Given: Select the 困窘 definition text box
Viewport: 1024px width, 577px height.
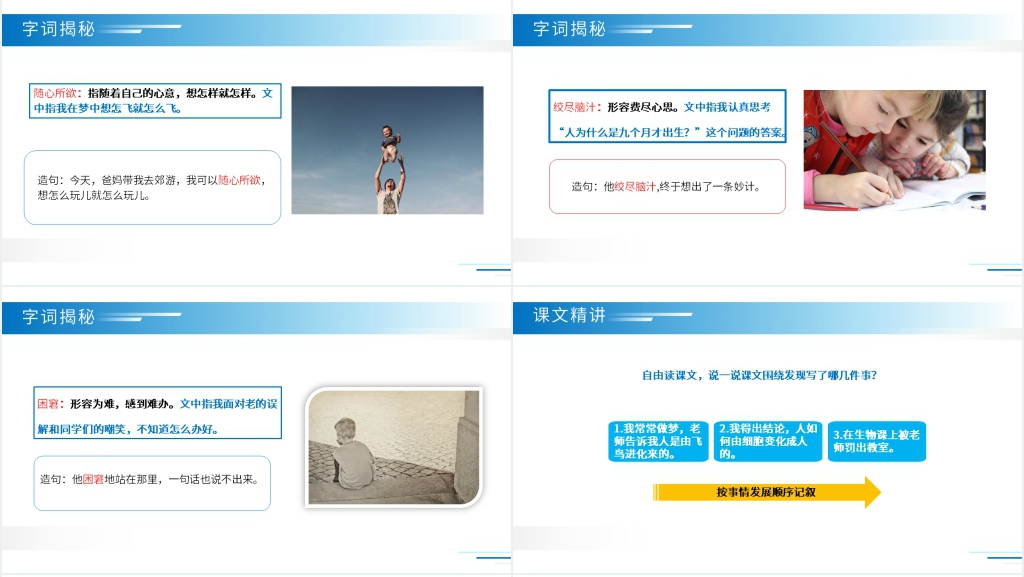Looking at the screenshot, I should tap(157, 414).
